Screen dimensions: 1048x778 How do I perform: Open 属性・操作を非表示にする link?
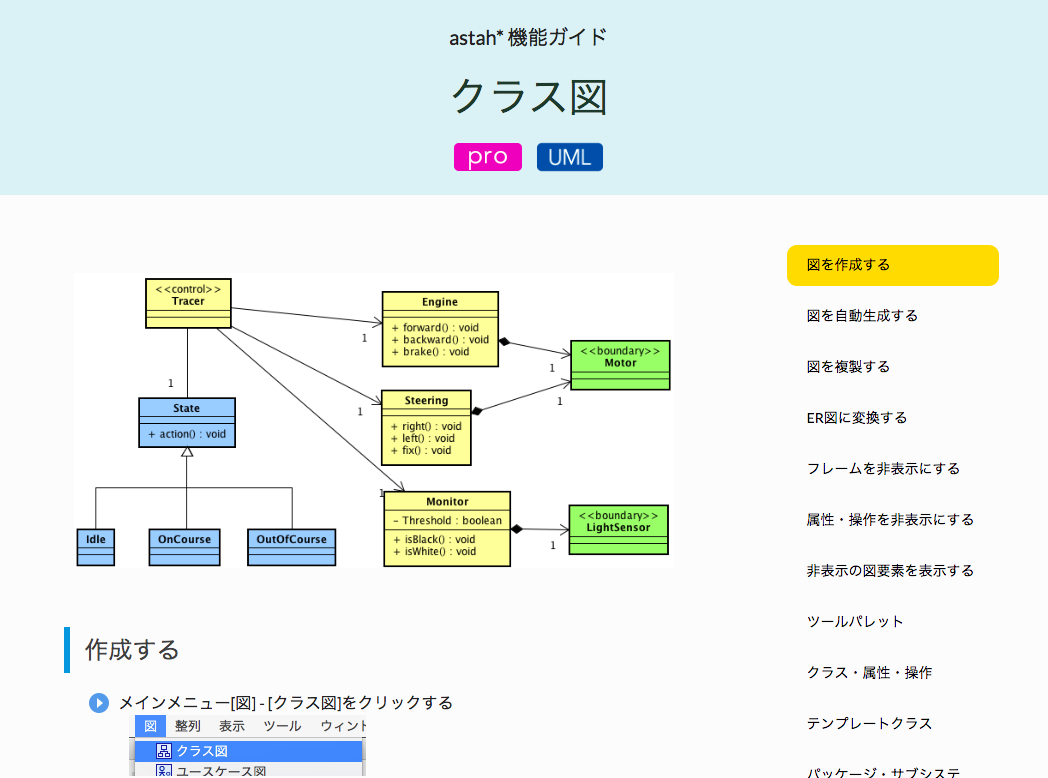pos(890,520)
